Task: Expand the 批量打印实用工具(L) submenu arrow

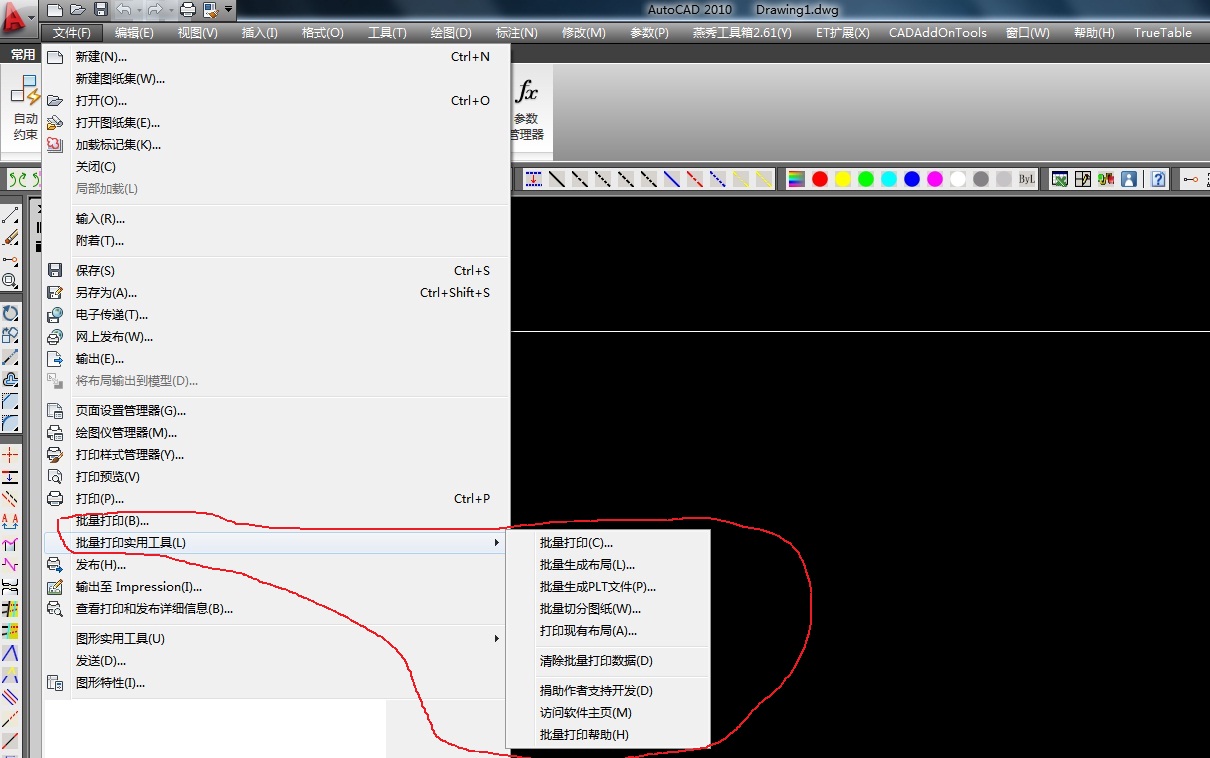Action: (497, 543)
